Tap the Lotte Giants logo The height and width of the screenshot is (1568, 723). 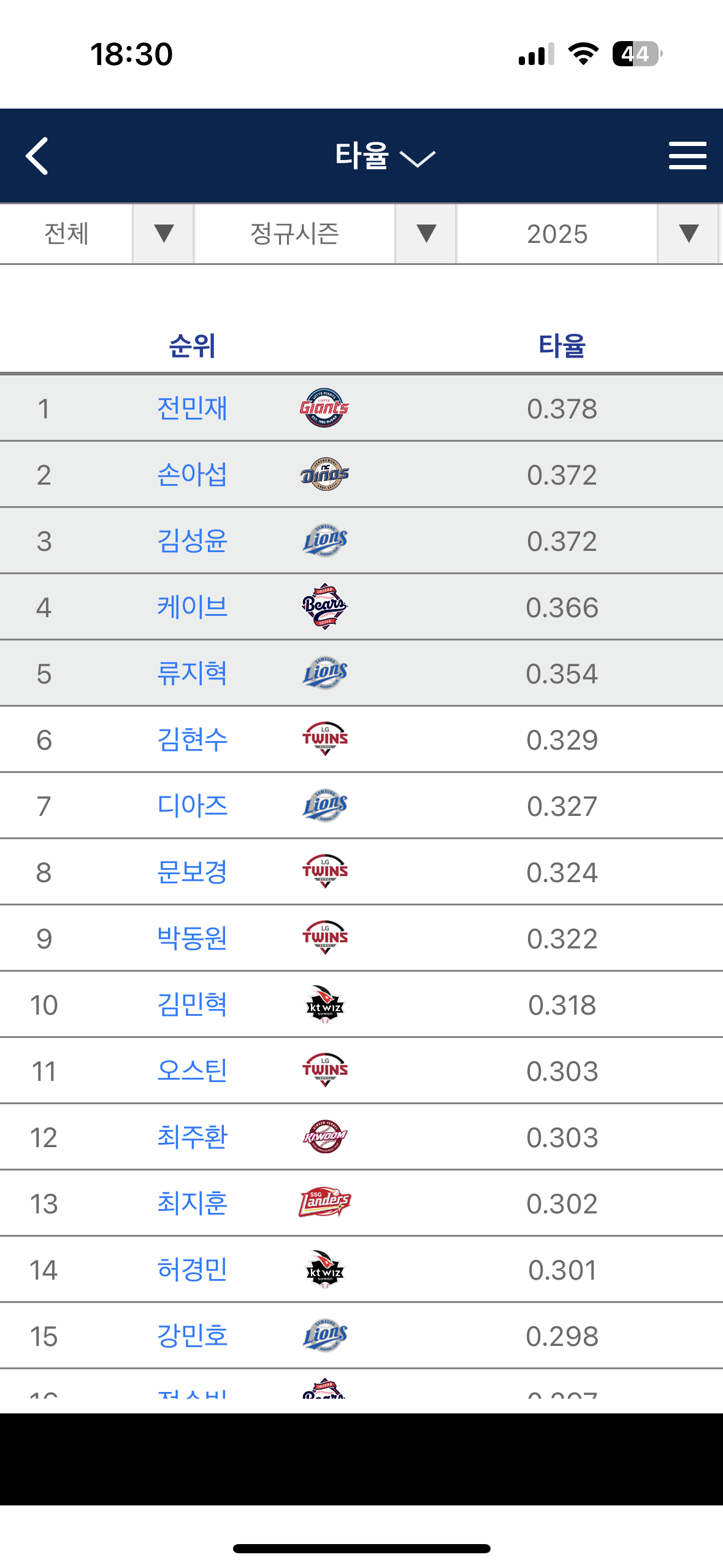pos(324,408)
